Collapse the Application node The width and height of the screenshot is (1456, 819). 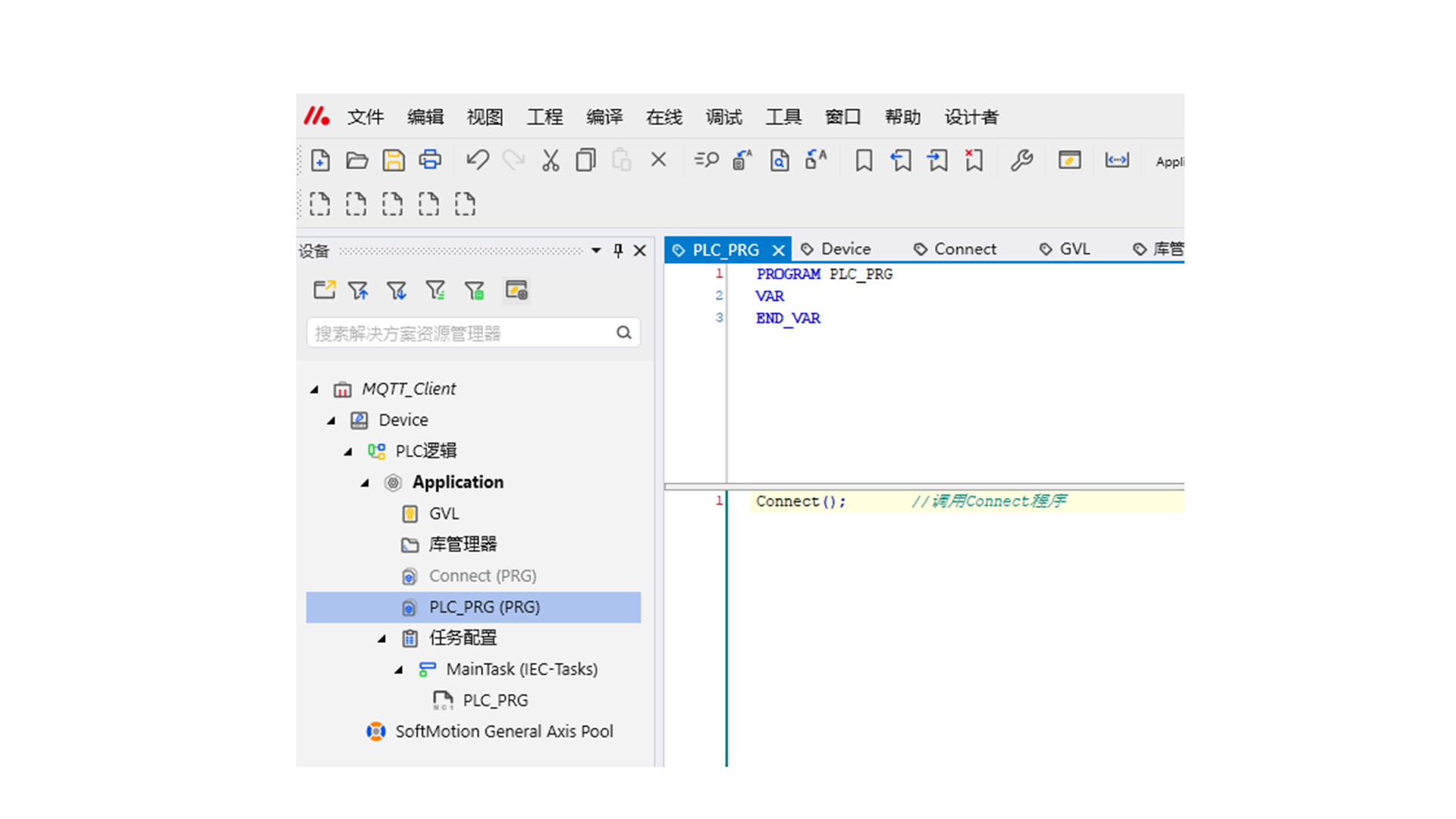(x=365, y=482)
